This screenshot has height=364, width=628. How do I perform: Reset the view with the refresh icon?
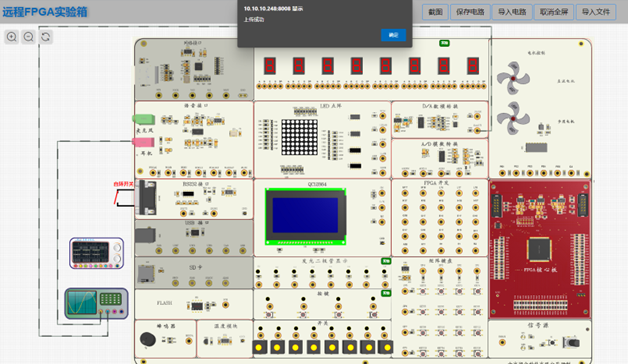pos(46,37)
